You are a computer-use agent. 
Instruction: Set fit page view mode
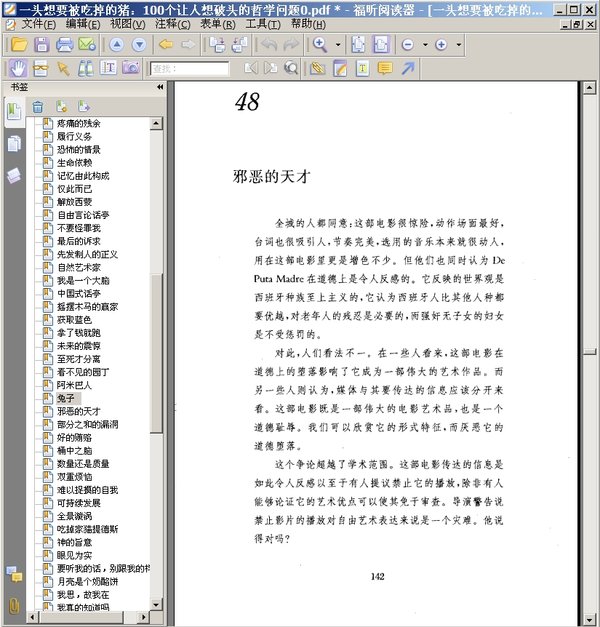(358, 44)
